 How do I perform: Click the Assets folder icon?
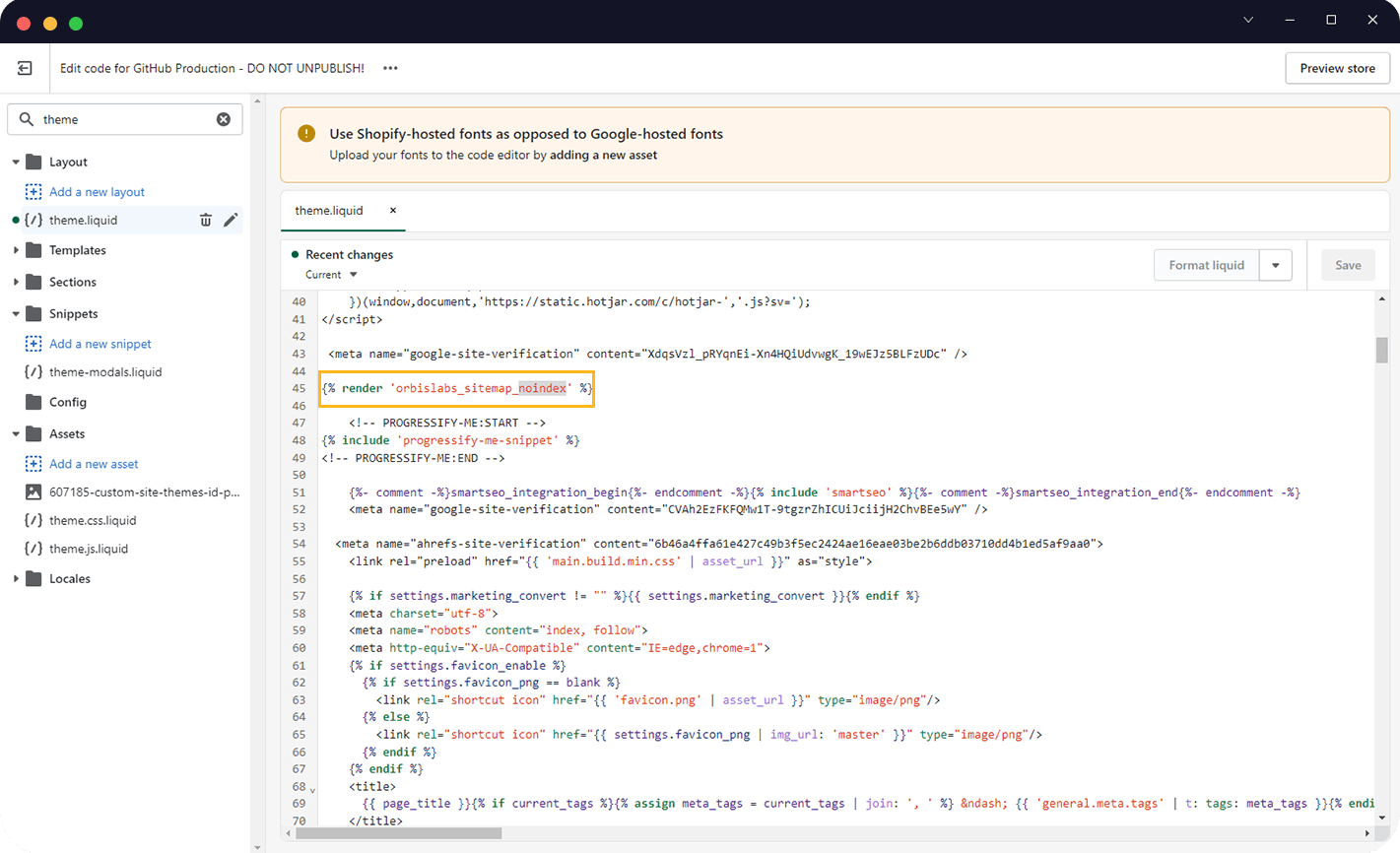pyautogui.click(x=33, y=433)
